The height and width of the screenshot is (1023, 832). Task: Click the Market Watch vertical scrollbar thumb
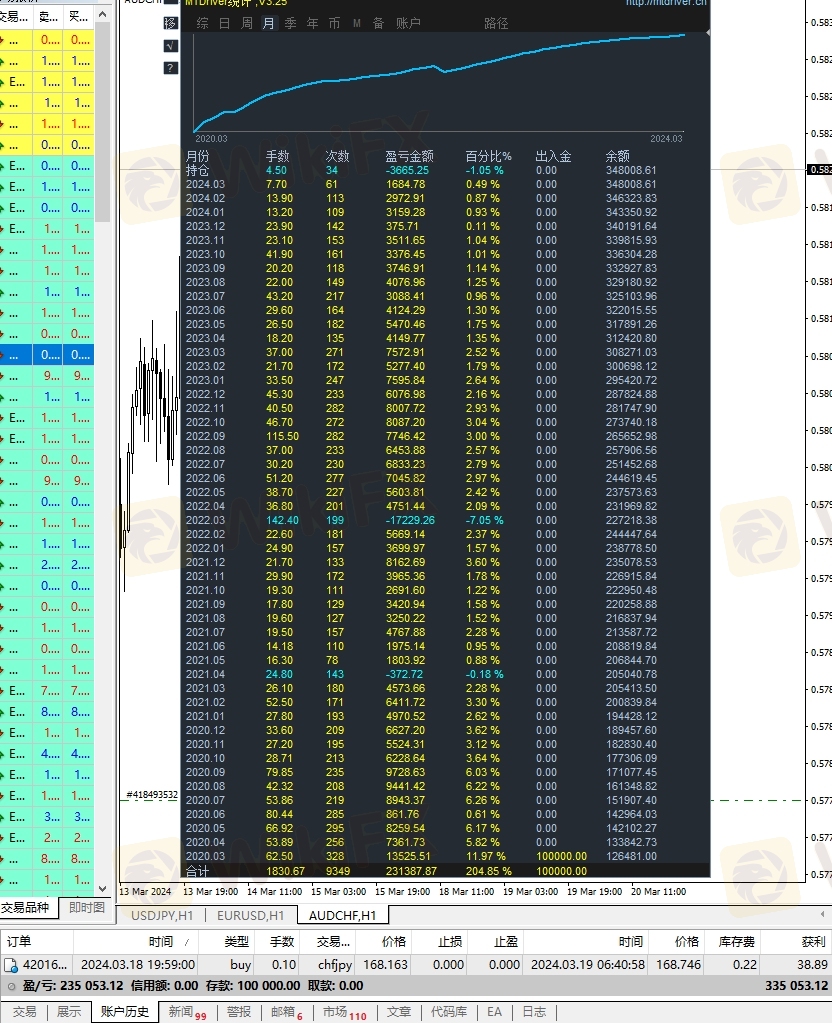tap(102, 121)
